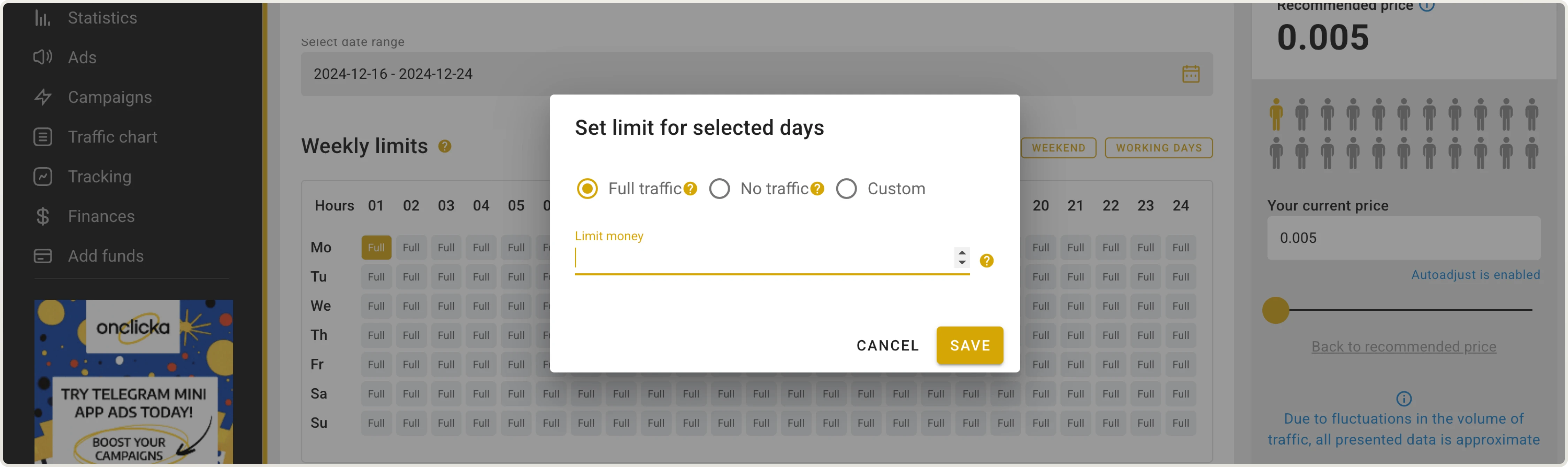Viewport: 1568px width, 467px height.
Task: Click the help icon beside Limit money field
Action: click(x=987, y=261)
